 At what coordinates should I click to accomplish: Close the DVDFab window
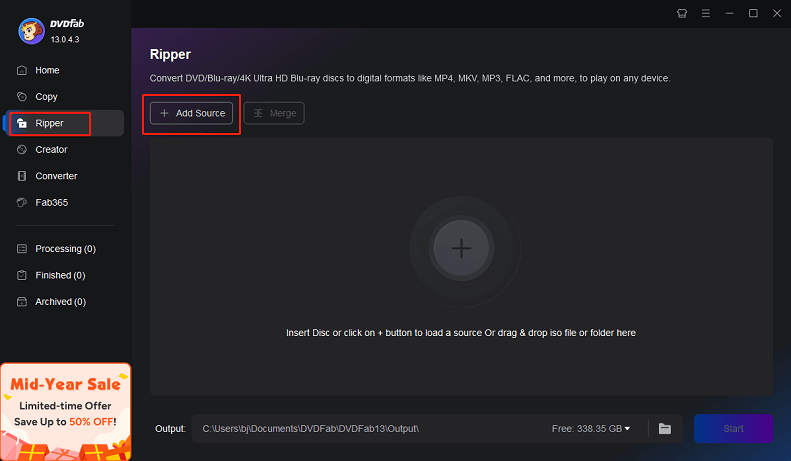777,14
